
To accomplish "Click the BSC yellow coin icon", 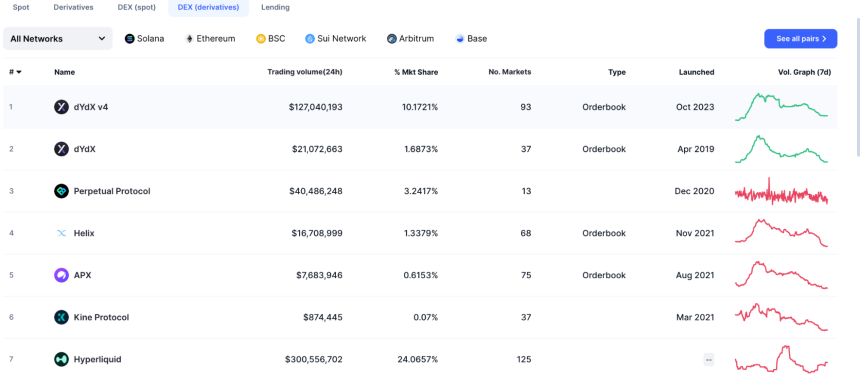I will tap(261, 39).
